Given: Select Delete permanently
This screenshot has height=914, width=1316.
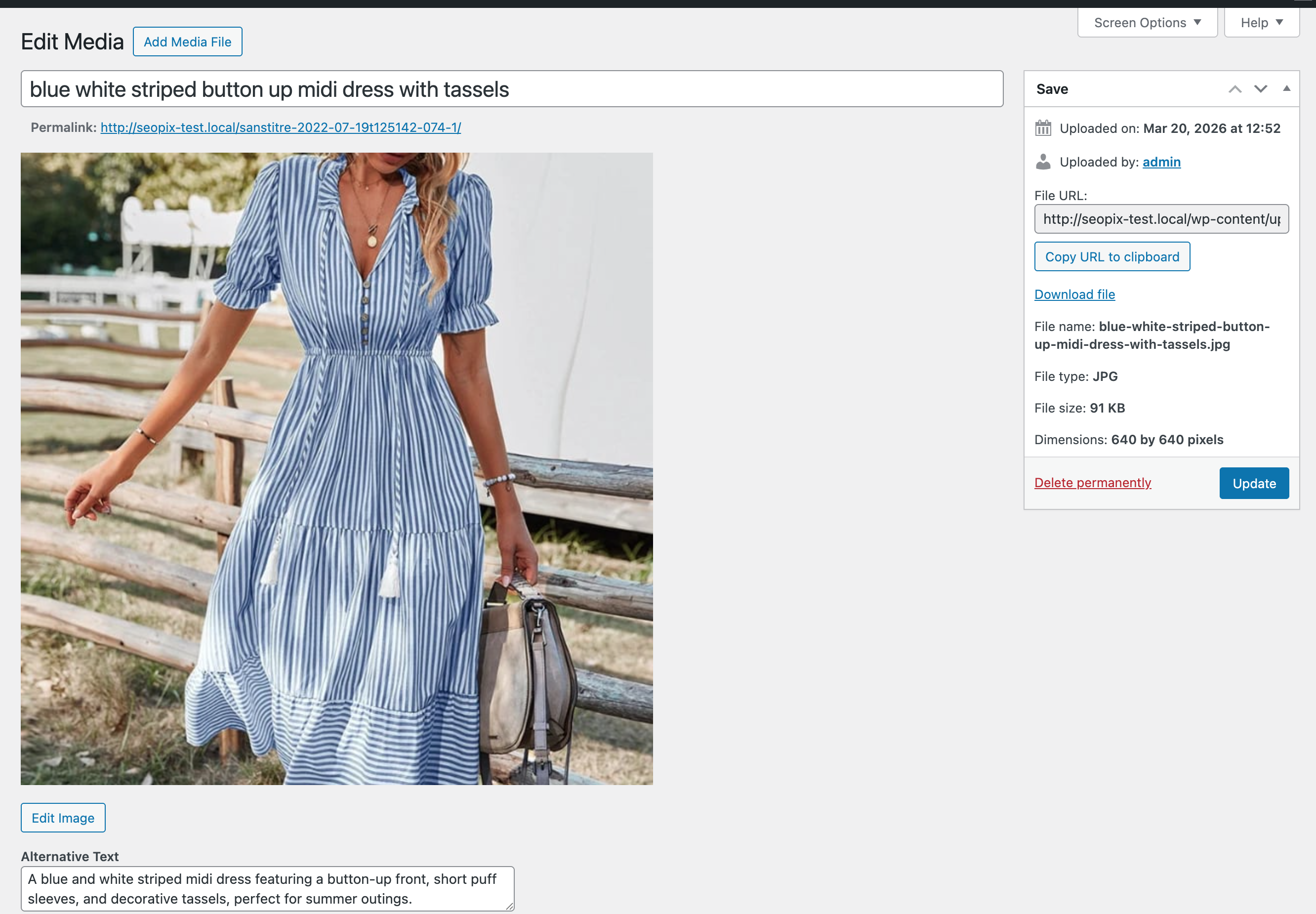Looking at the screenshot, I should [x=1092, y=483].
